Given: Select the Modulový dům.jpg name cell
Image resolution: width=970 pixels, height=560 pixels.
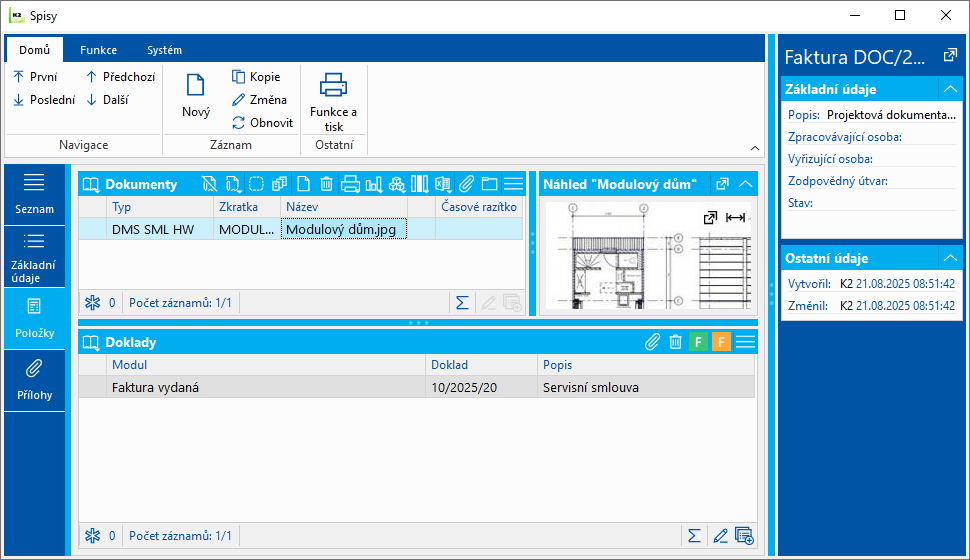Looking at the screenshot, I should [x=344, y=229].
